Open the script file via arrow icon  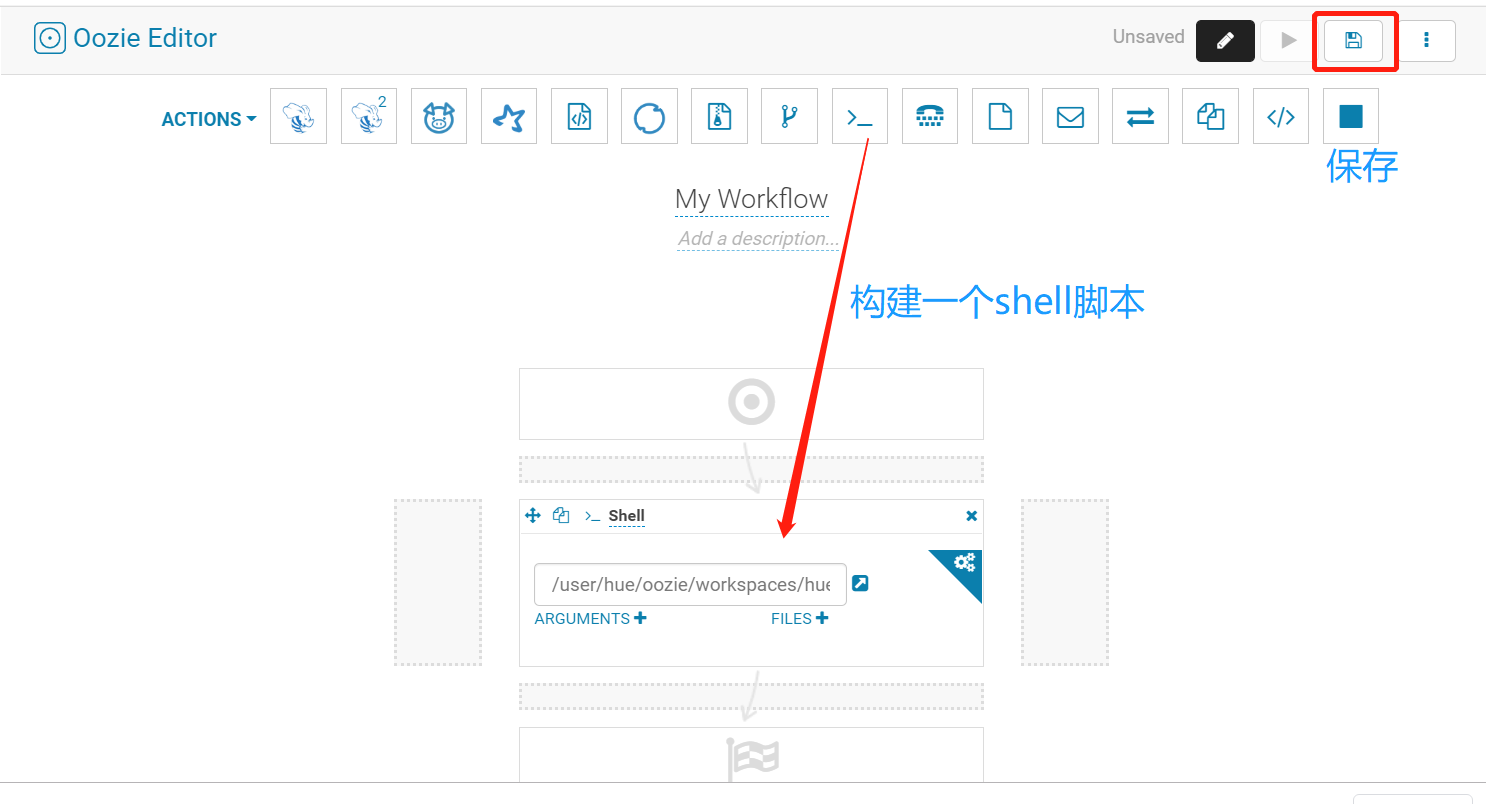click(860, 583)
